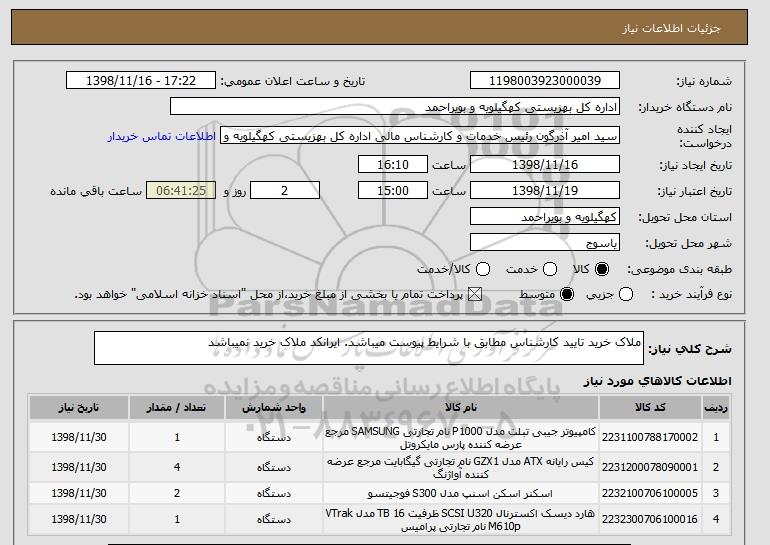Click the تعداد / مقدار column header
This screenshot has width=770, height=545.
click(x=177, y=408)
